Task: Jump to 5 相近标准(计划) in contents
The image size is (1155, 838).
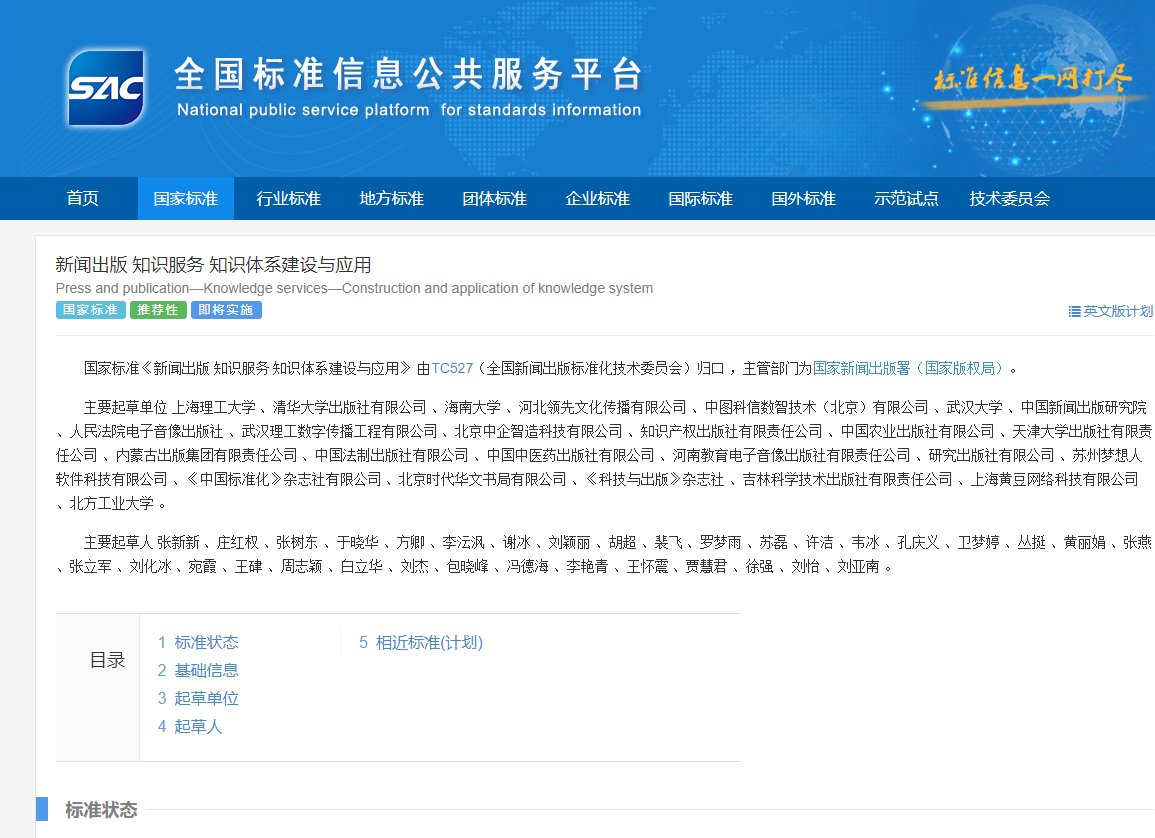Action: tap(421, 642)
